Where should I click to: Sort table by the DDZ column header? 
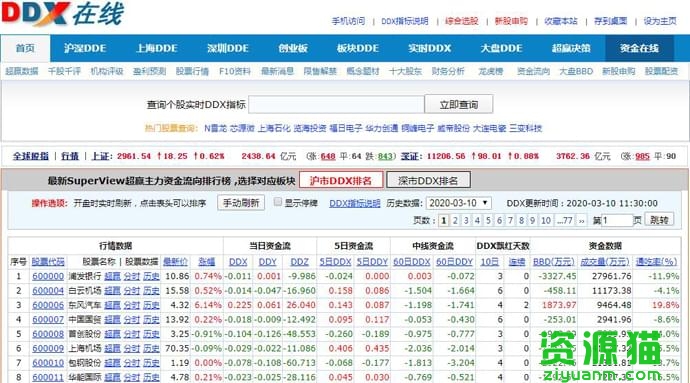[x=299, y=261]
